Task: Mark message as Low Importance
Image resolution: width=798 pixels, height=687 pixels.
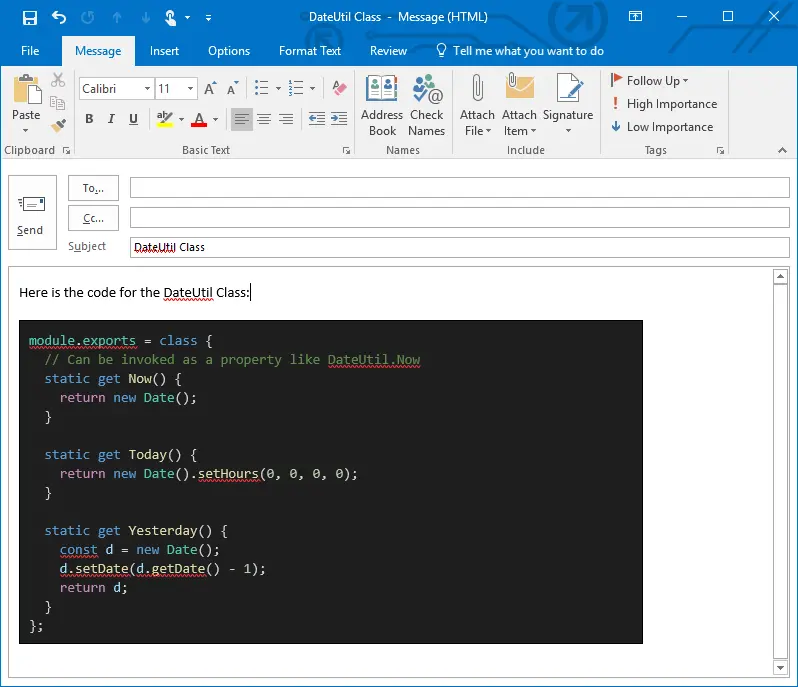Action: click(662, 127)
